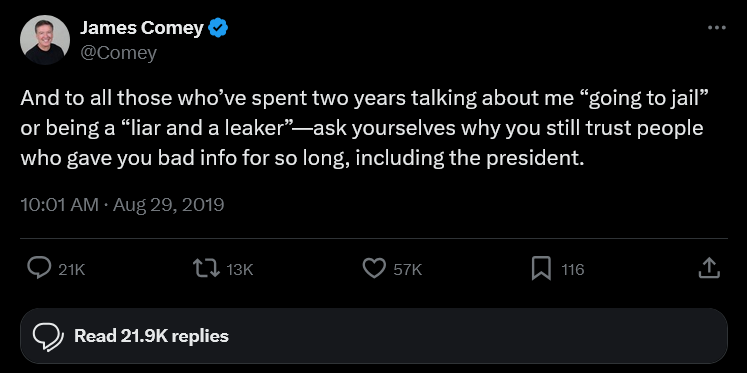Click the Read 21.9K replies button
747x373 pixels.
[374, 336]
